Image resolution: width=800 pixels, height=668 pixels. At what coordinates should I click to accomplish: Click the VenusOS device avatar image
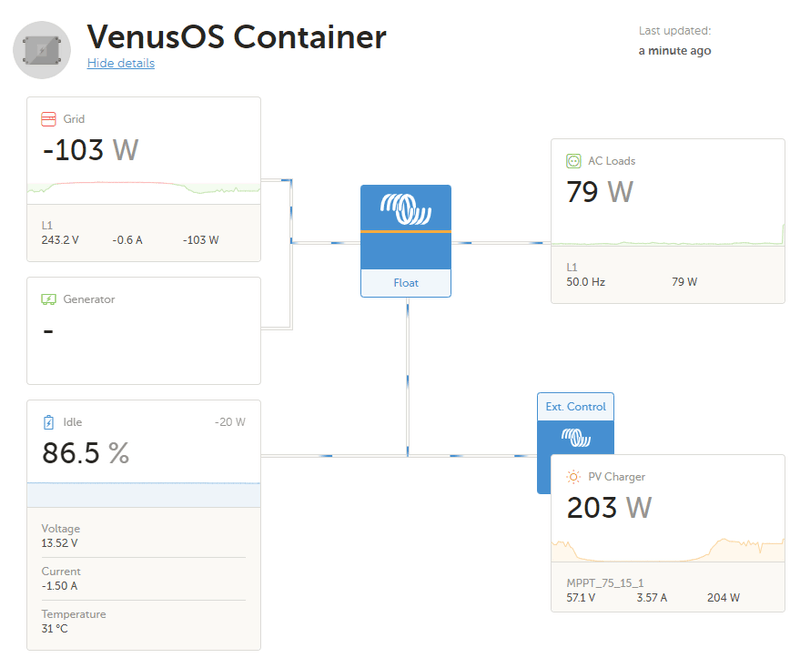(x=41, y=50)
